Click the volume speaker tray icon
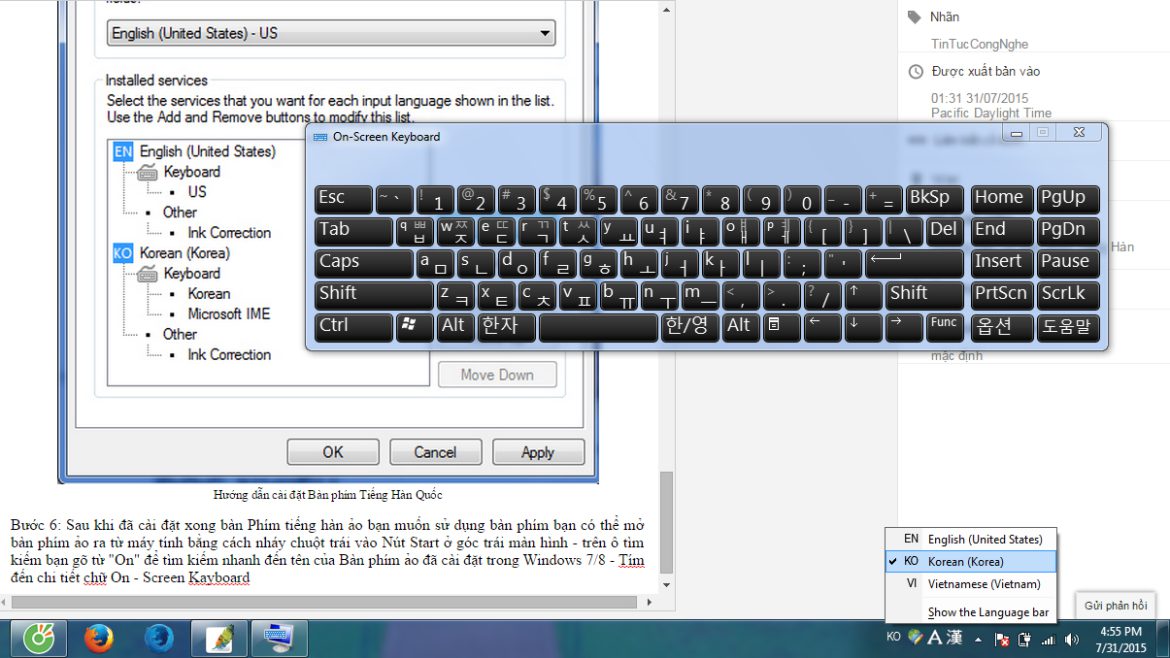 (x=1072, y=639)
